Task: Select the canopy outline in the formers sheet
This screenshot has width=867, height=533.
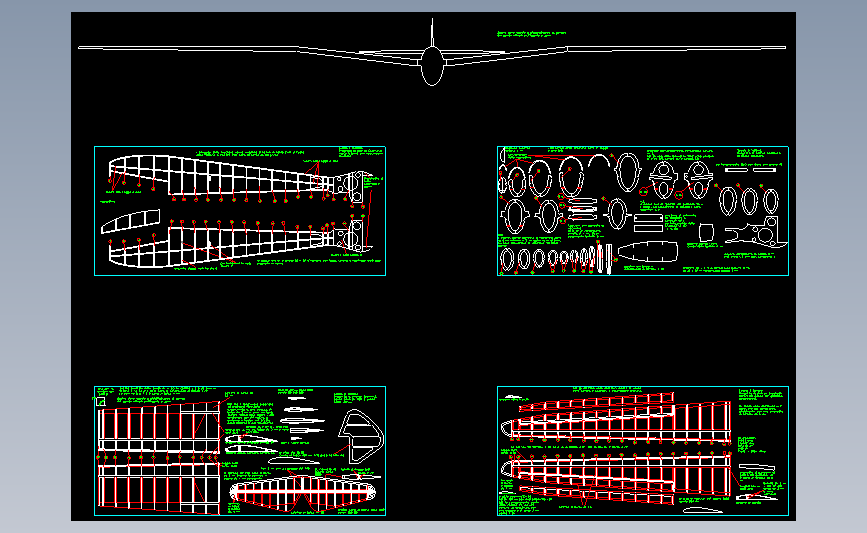Action: tap(648, 252)
